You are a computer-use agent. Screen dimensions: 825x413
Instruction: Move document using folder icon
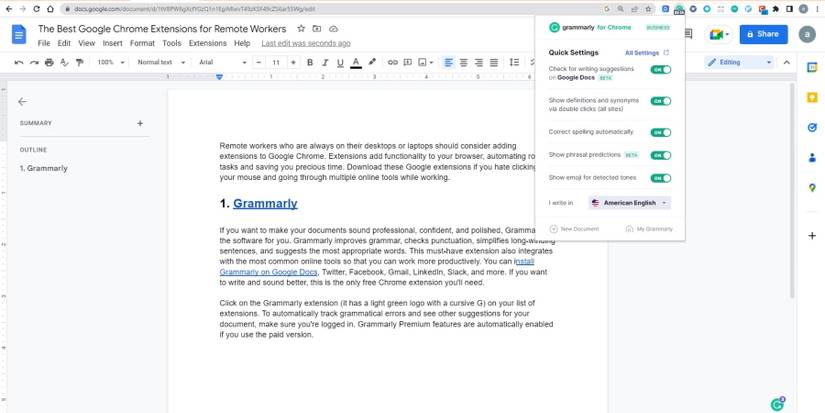317,29
